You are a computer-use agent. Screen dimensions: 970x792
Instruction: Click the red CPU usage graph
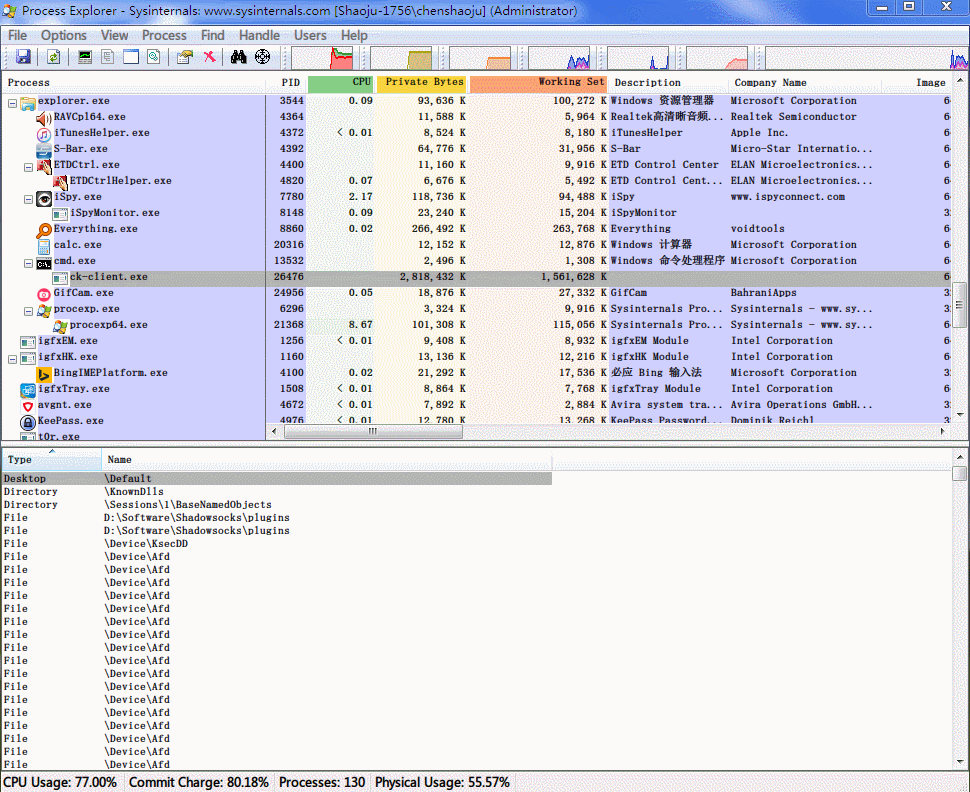322,58
